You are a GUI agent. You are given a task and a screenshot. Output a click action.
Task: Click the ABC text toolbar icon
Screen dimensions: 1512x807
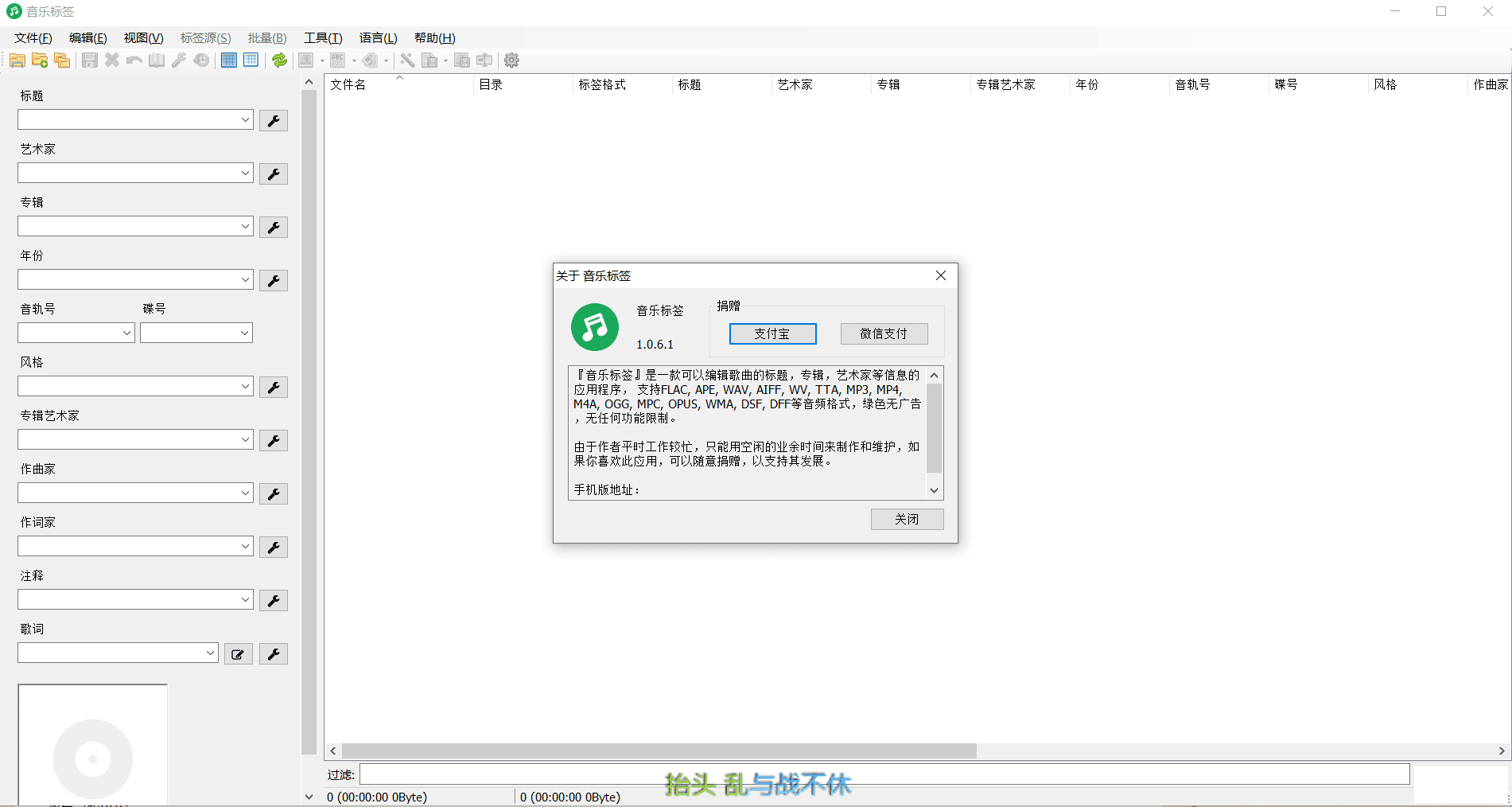click(338, 60)
